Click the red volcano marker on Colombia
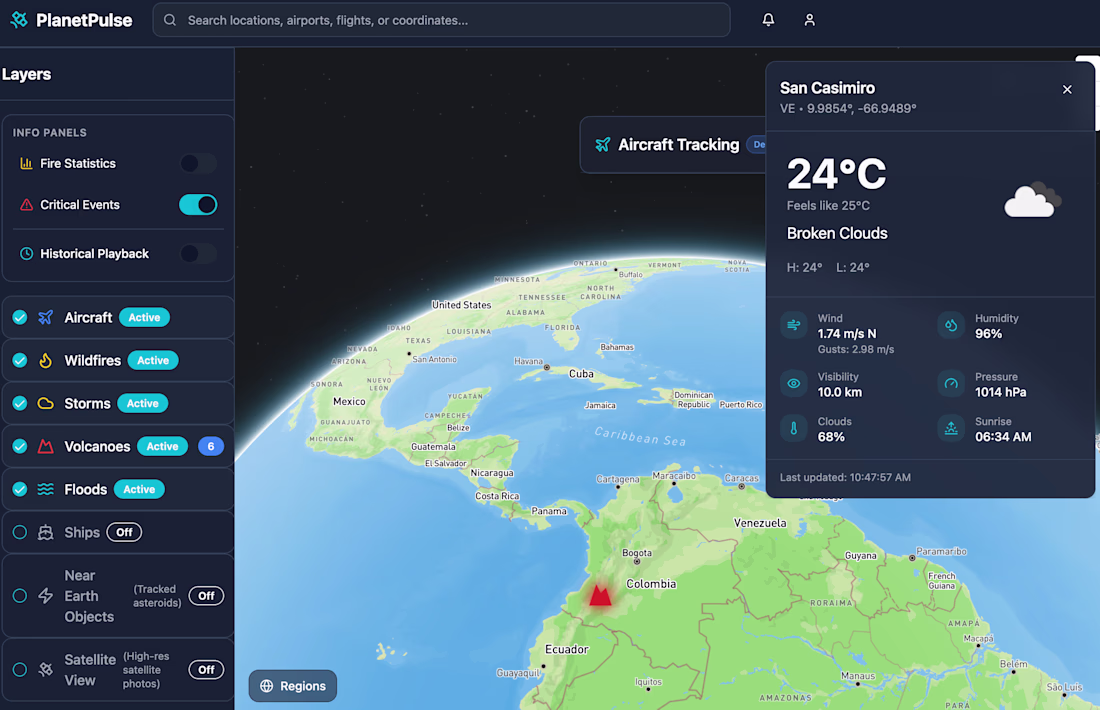Image resolution: width=1100 pixels, height=710 pixels. click(x=600, y=596)
